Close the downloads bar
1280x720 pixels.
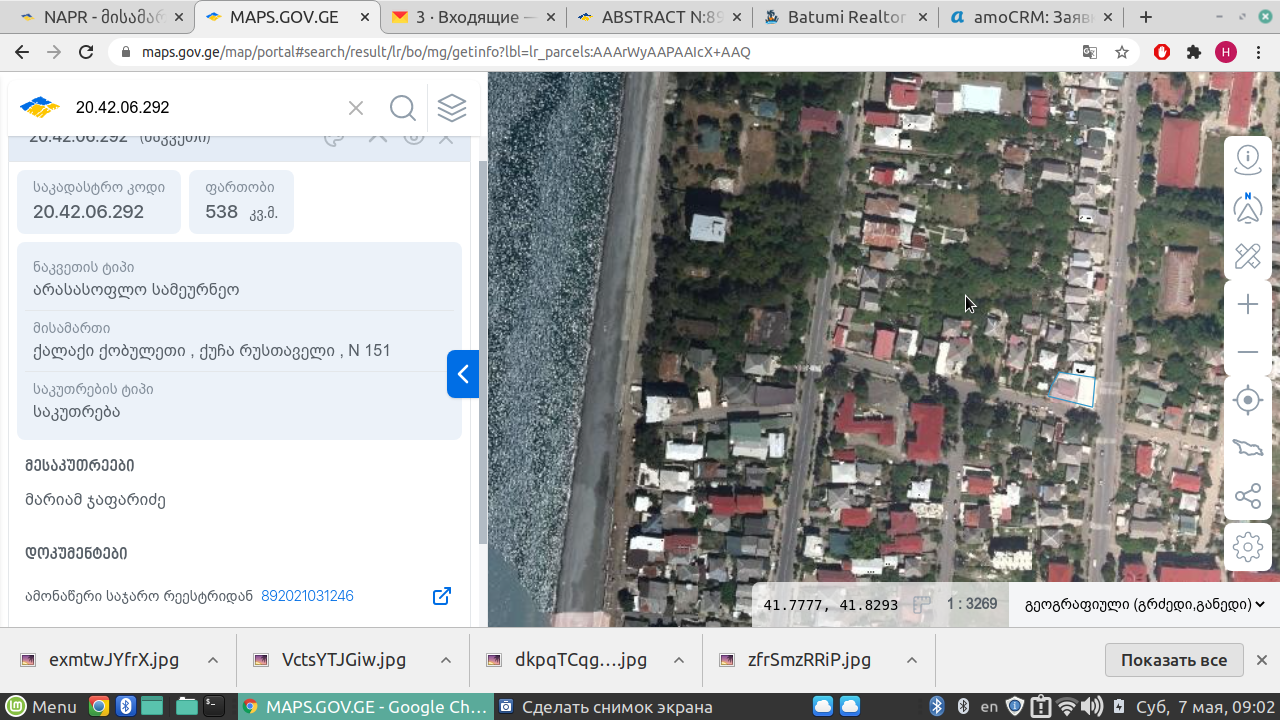coord(1262,660)
